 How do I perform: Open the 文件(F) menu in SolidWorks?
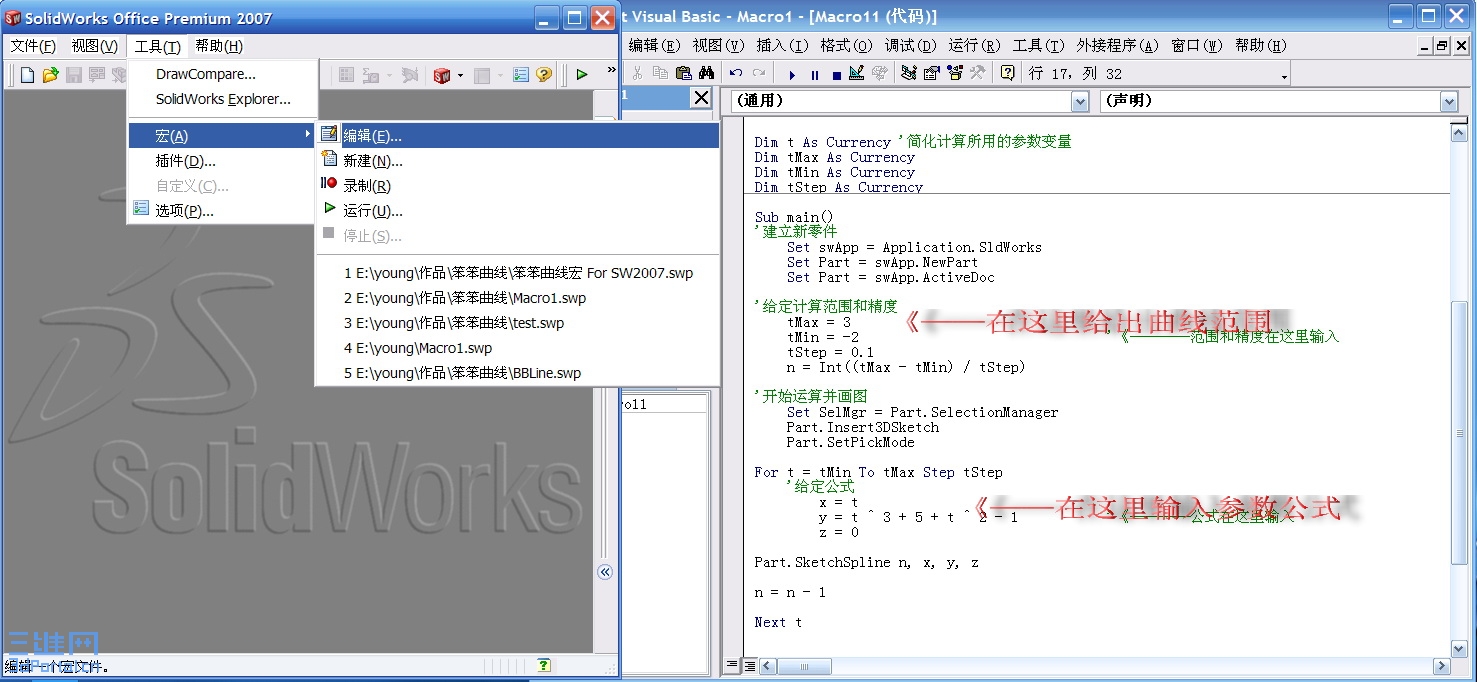[33, 46]
